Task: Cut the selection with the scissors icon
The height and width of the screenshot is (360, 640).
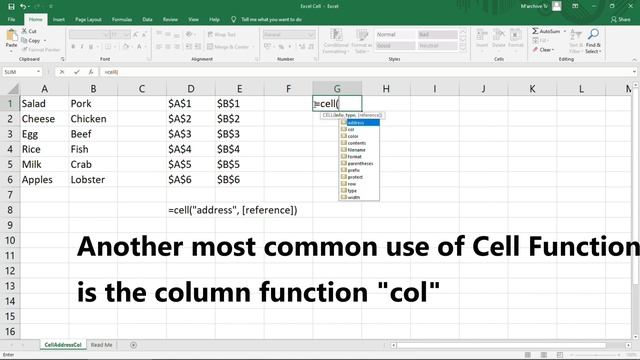Action: coord(24,31)
